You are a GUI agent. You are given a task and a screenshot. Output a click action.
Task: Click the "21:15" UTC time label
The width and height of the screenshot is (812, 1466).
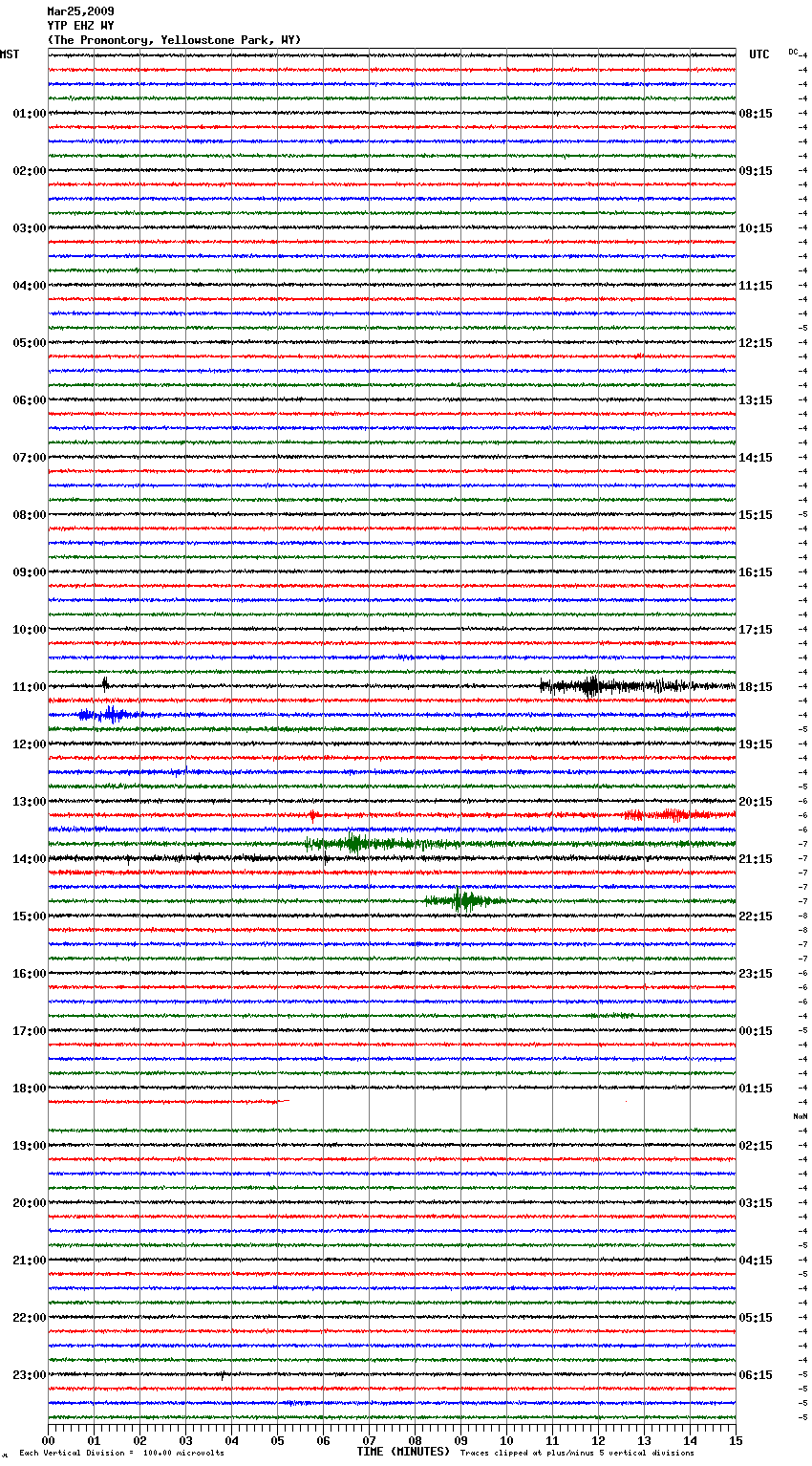(x=756, y=859)
